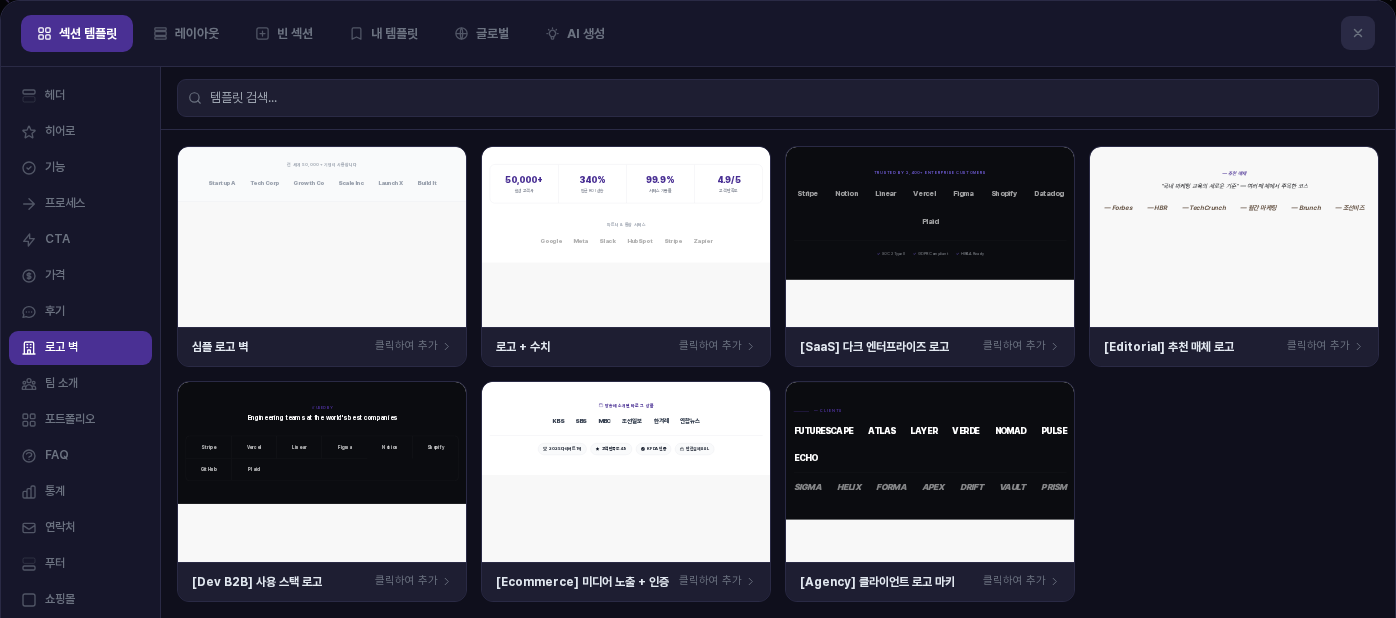The width and height of the screenshot is (1396, 618).
Task: Click 클릭하여 추가 on Agency card
Action: 1014,581
